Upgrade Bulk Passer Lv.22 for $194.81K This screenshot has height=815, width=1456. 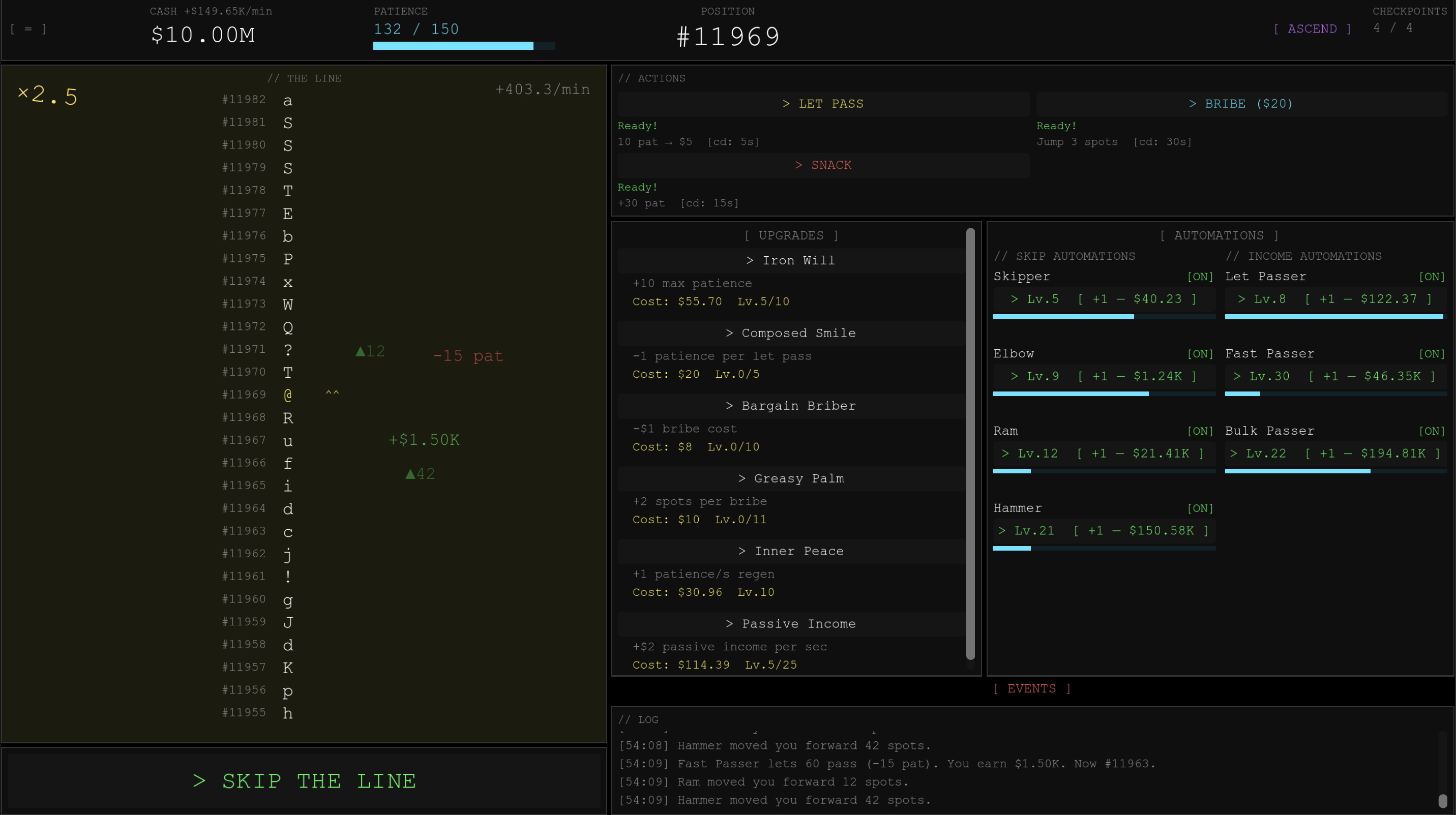[x=1335, y=454]
